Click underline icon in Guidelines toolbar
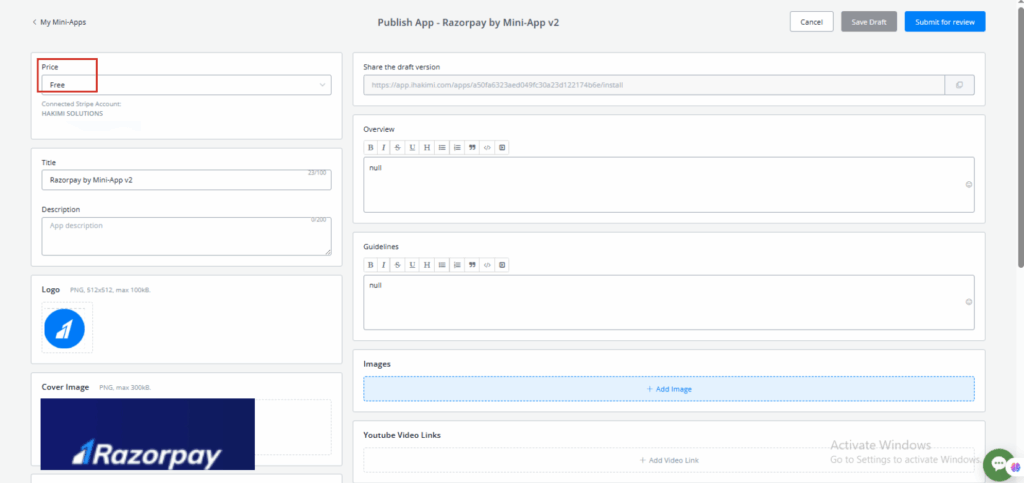1024x483 pixels. (413, 265)
